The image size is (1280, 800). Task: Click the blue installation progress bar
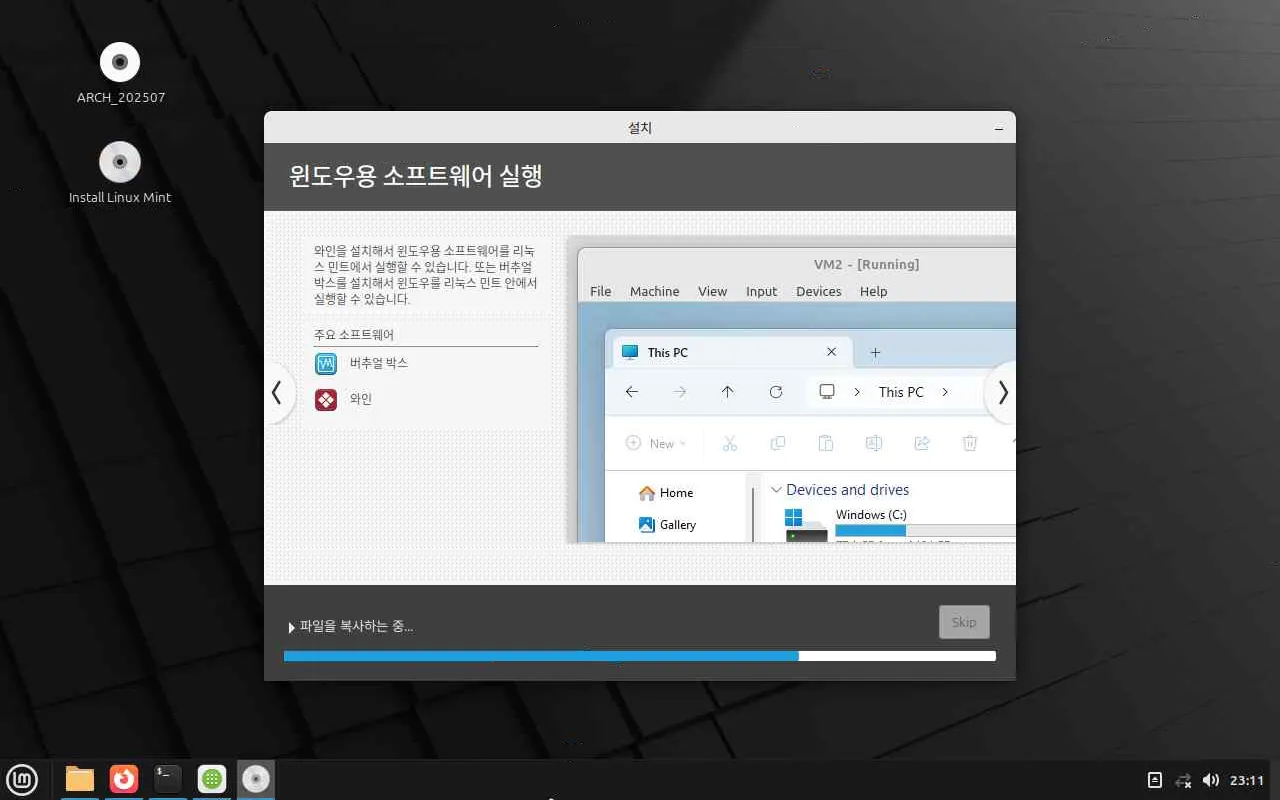(640, 656)
